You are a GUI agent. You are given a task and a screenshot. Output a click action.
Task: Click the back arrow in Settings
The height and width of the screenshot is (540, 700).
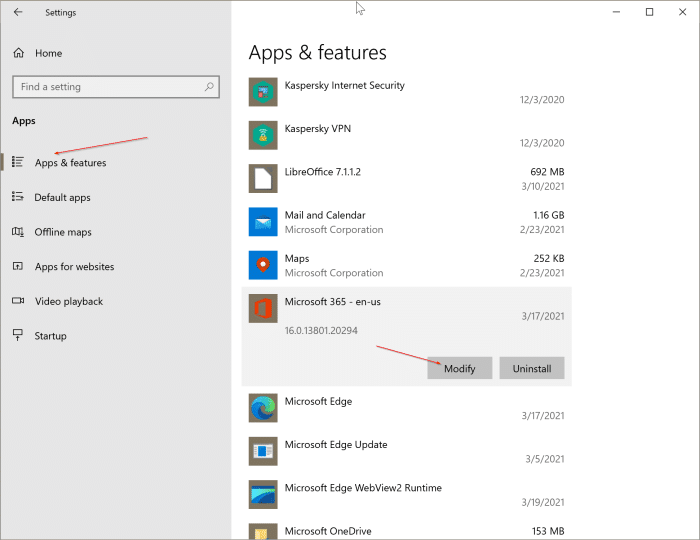pyautogui.click(x=18, y=13)
